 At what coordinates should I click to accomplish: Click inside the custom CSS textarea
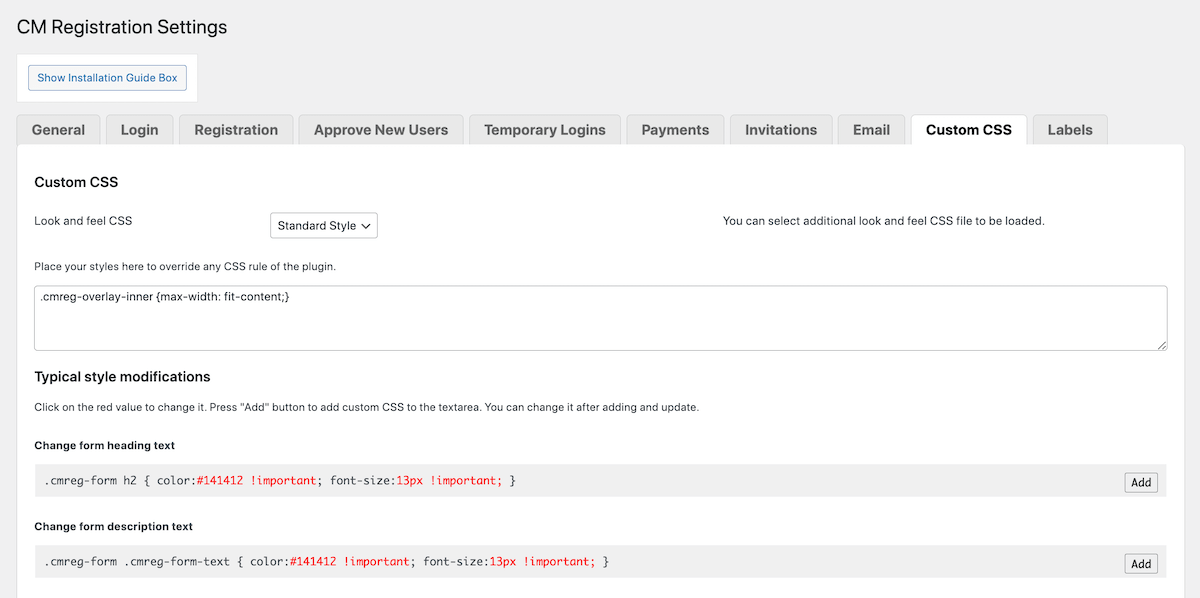[x=600, y=318]
